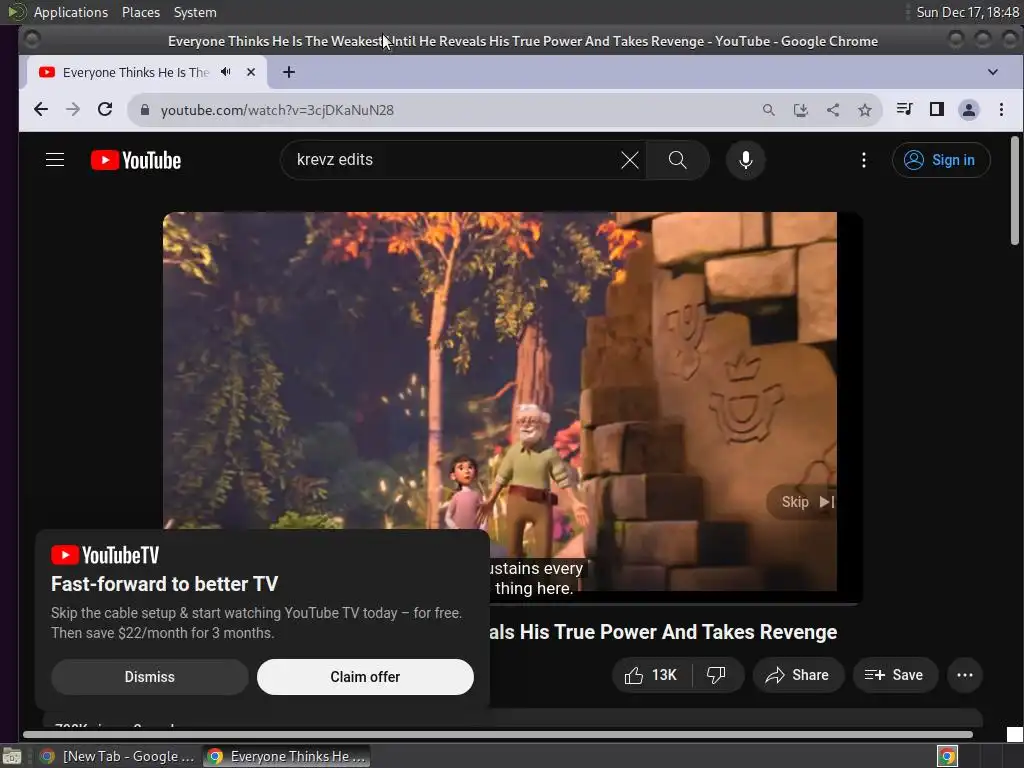Go forward with the browser forward arrow
Viewport: 1024px width, 768px height.
tap(72, 110)
